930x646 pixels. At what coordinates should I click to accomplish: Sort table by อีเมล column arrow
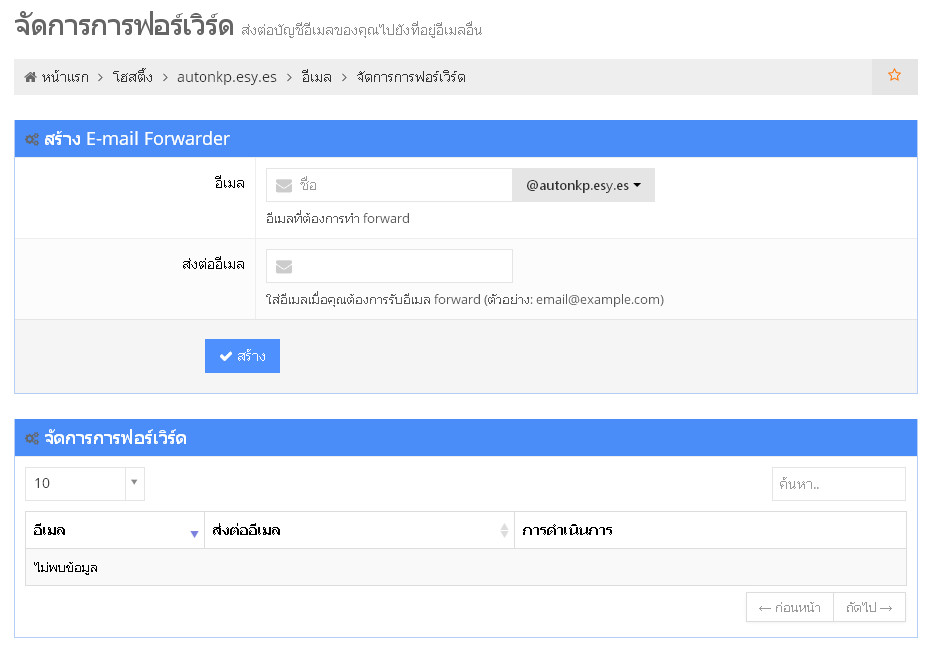click(194, 532)
